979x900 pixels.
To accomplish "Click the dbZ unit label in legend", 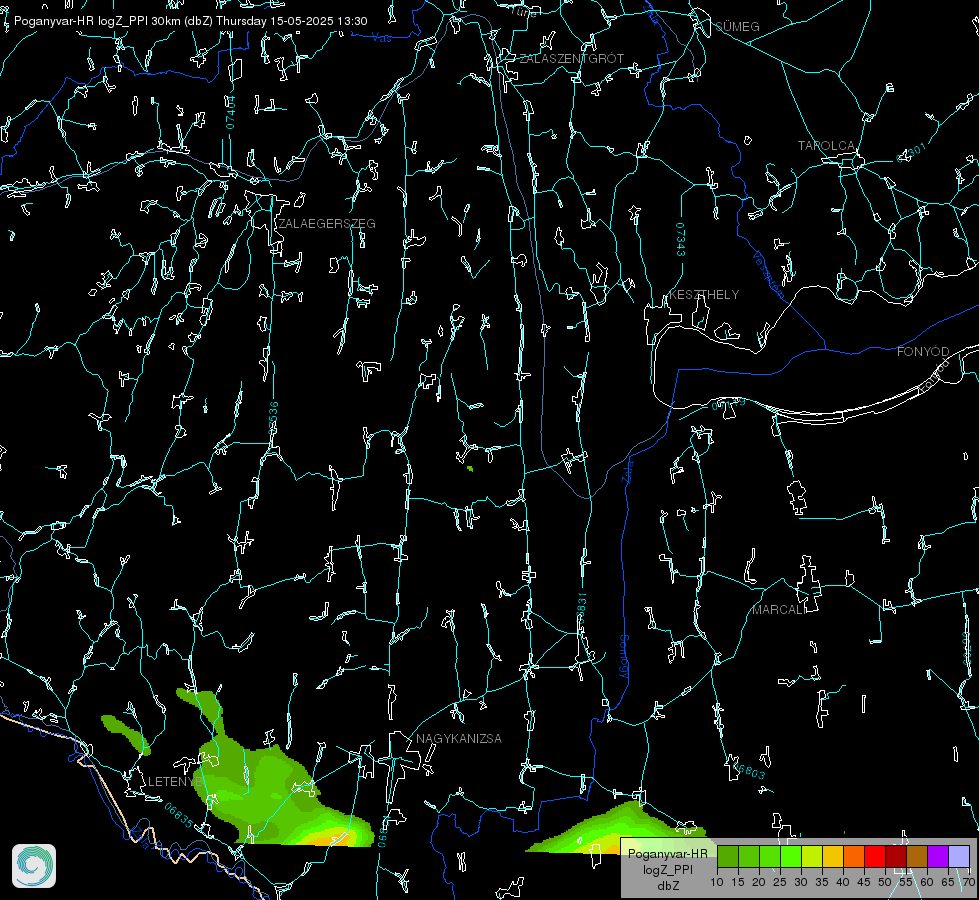I will coord(668,886).
